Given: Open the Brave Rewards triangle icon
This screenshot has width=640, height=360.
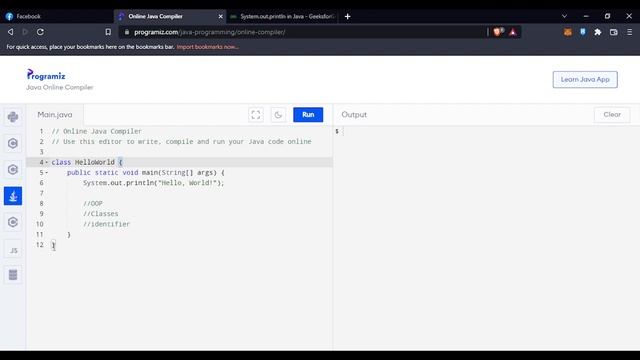Looking at the screenshot, I should click(513, 32).
